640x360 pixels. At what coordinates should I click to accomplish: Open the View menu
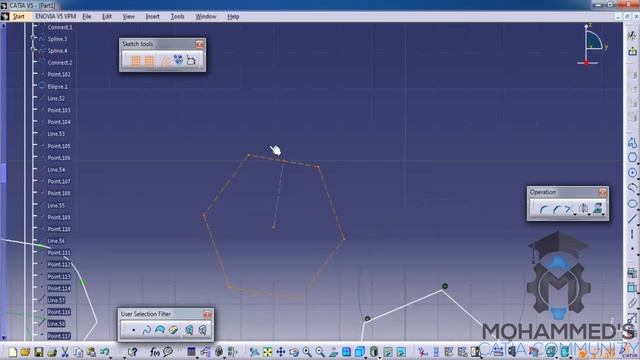point(129,17)
